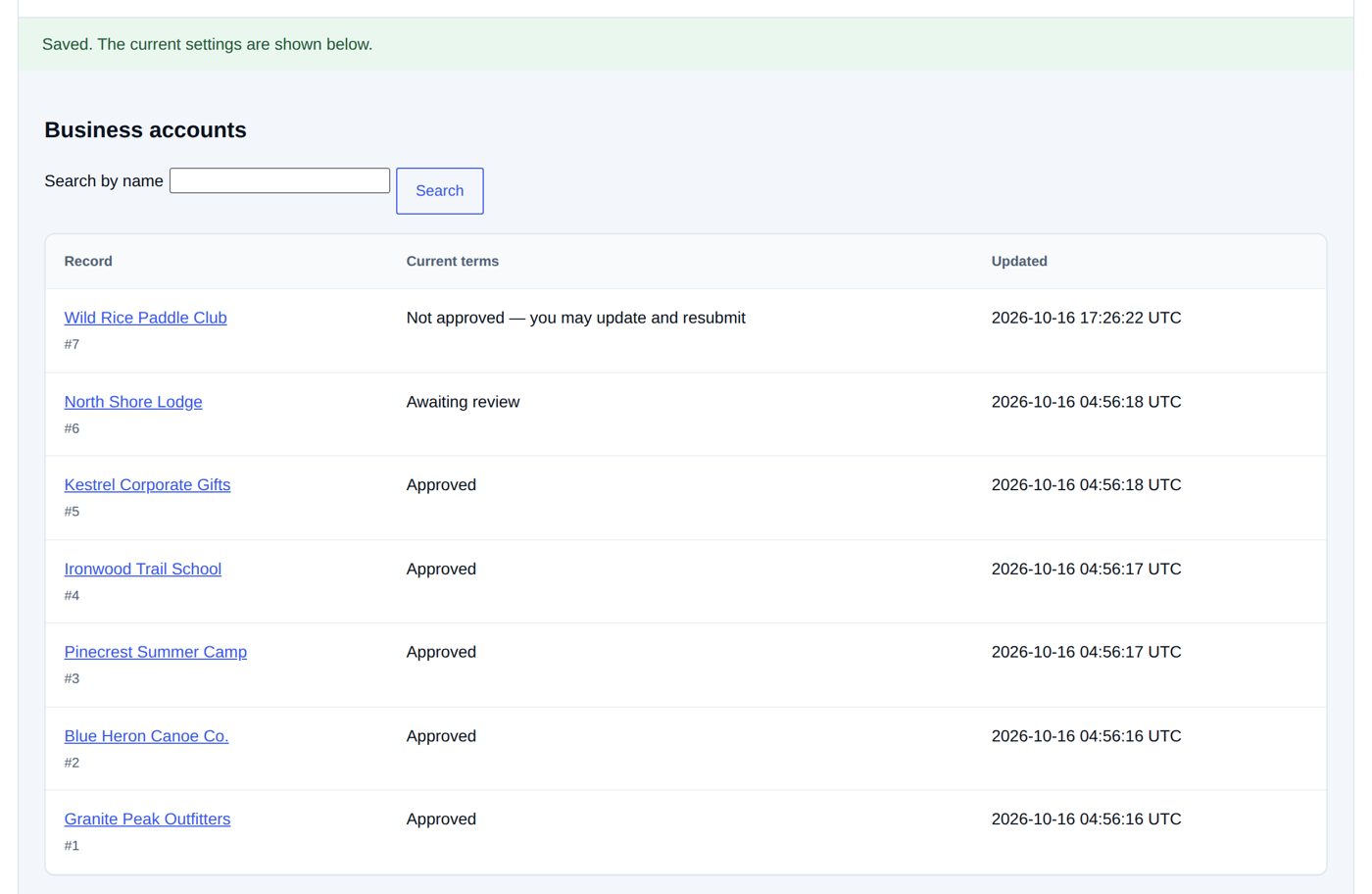Click record number #4 under Ironwood Trail School

point(72,596)
